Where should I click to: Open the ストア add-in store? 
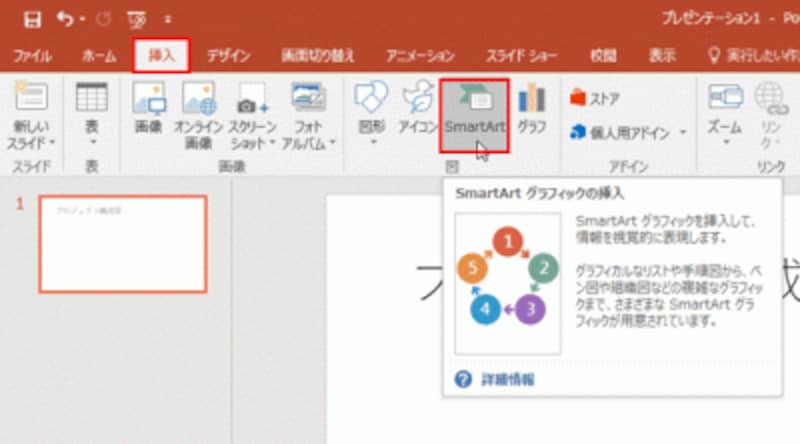tap(595, 98)
